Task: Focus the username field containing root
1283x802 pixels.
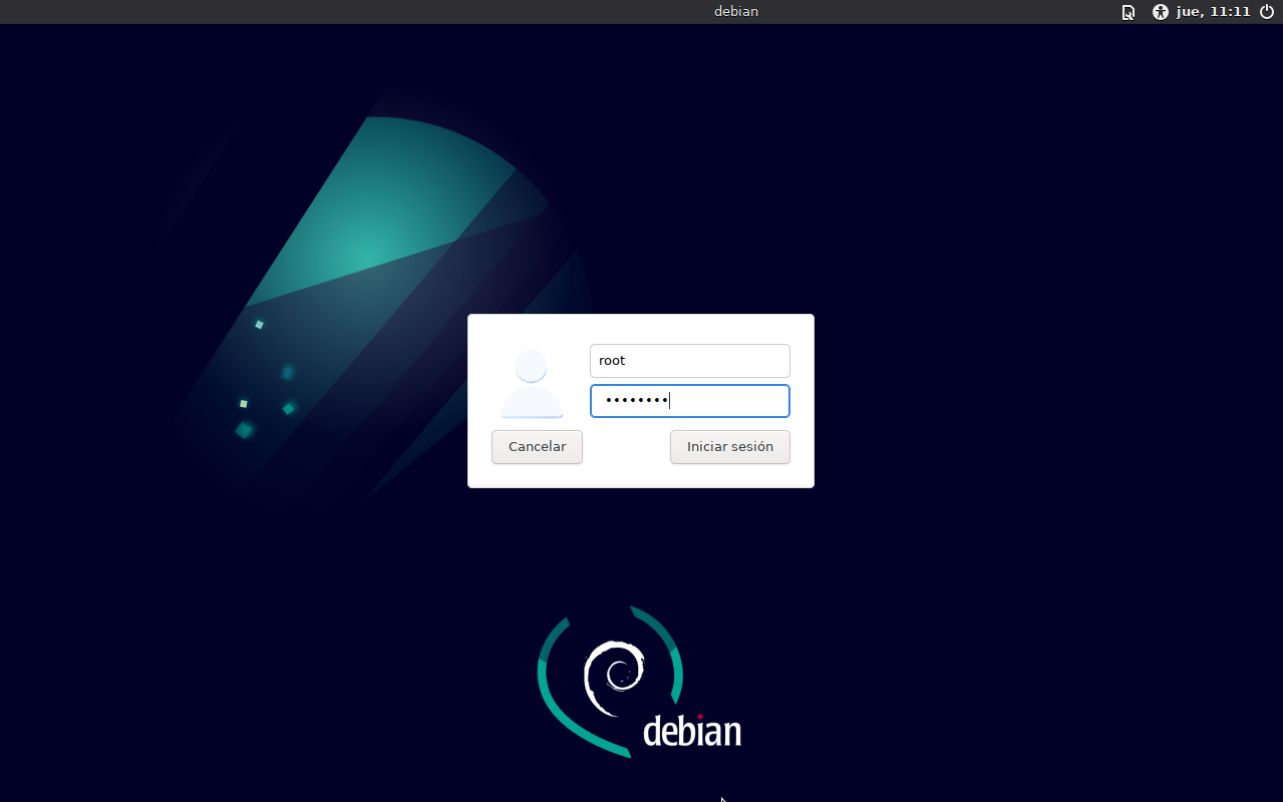Action: [x=690, y=361]
